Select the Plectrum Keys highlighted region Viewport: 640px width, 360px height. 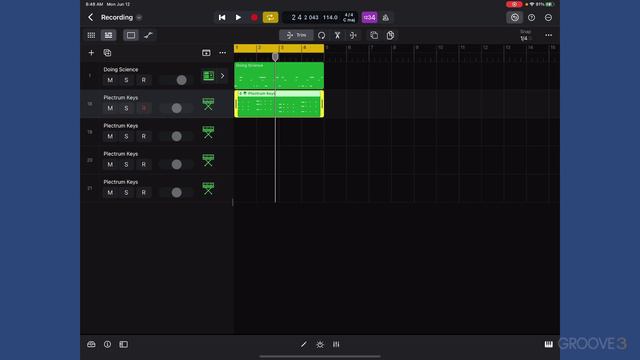(x=279, y=104)
